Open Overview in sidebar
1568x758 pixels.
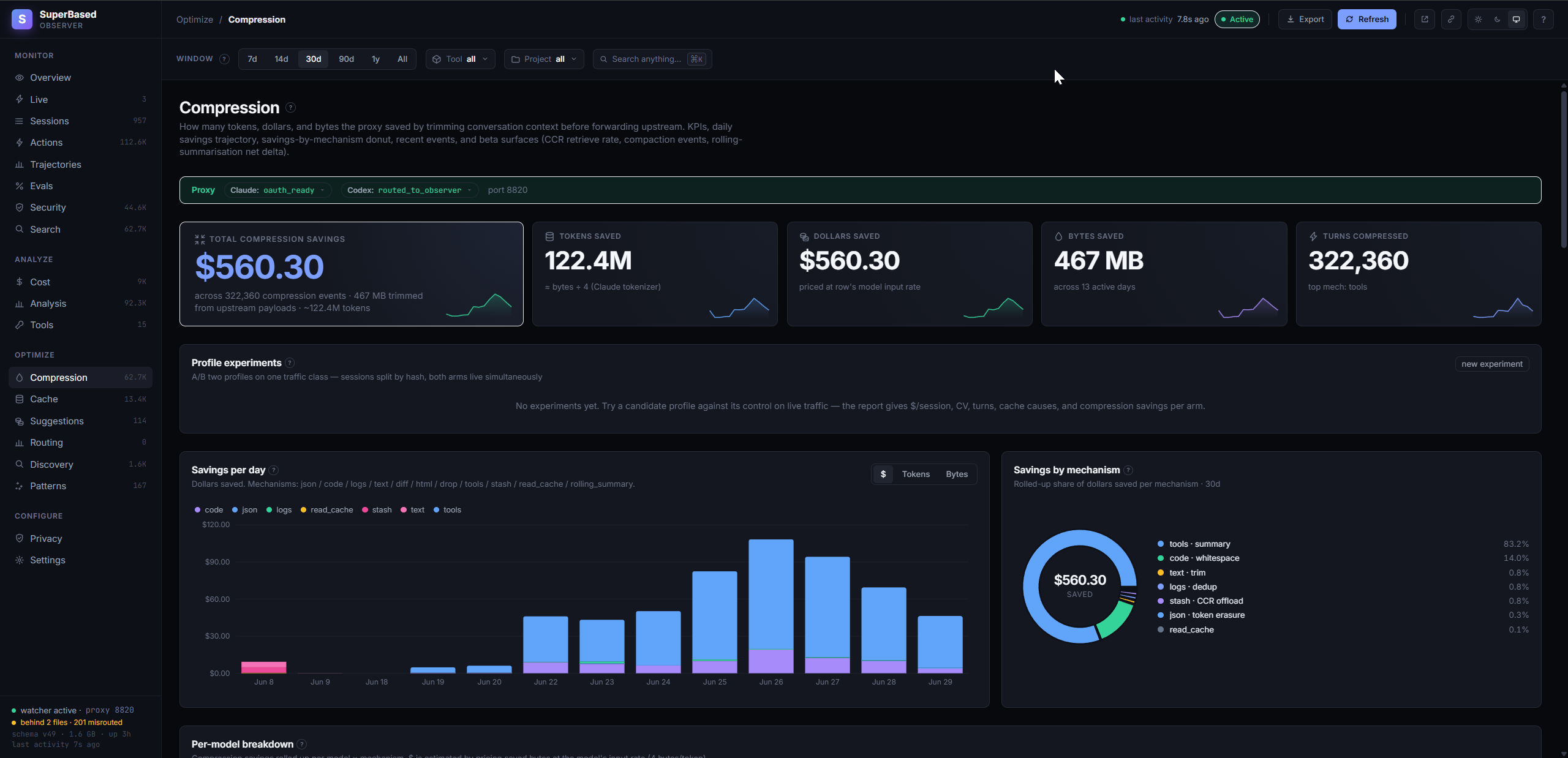[x=80, y=78]
